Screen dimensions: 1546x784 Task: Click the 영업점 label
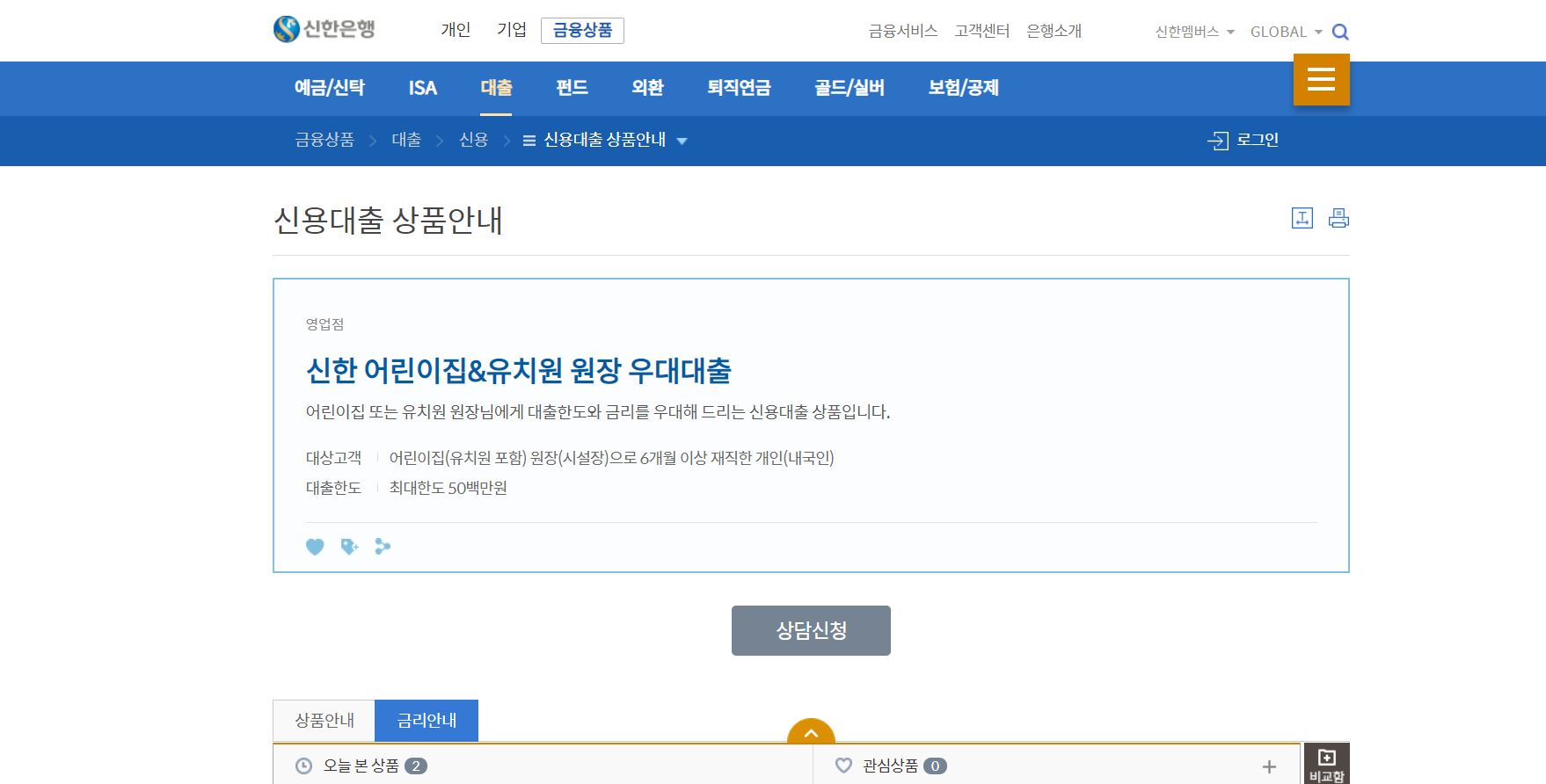pos(325,324)
